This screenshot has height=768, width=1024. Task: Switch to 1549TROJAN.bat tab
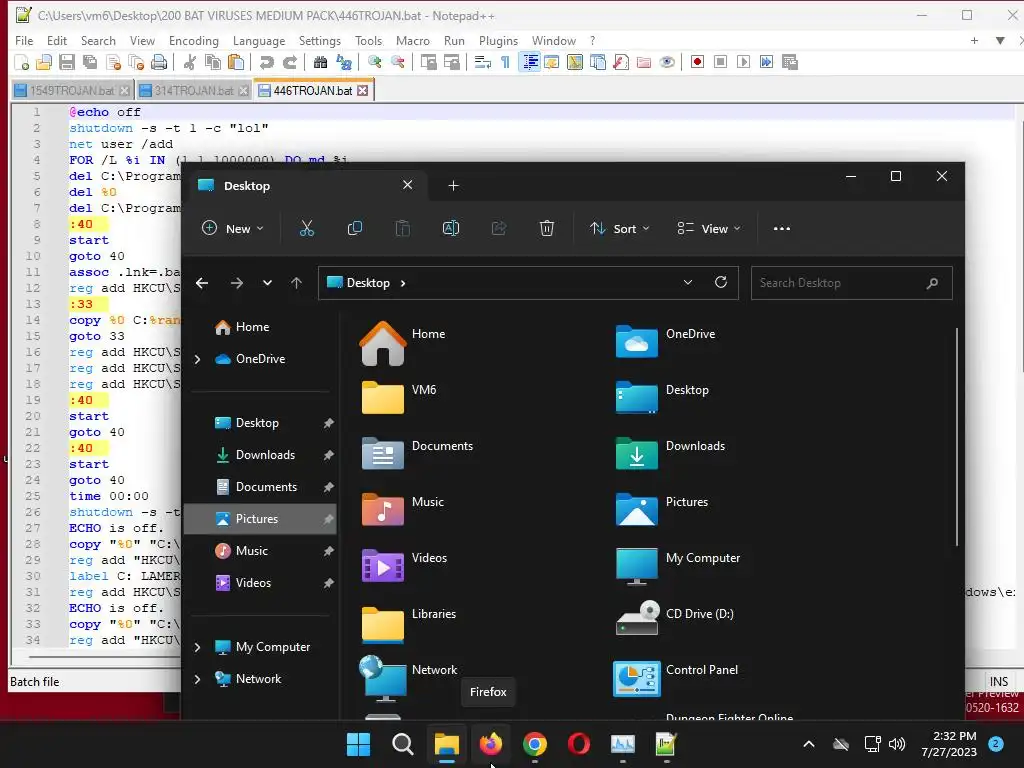click(x=72, y=91)
